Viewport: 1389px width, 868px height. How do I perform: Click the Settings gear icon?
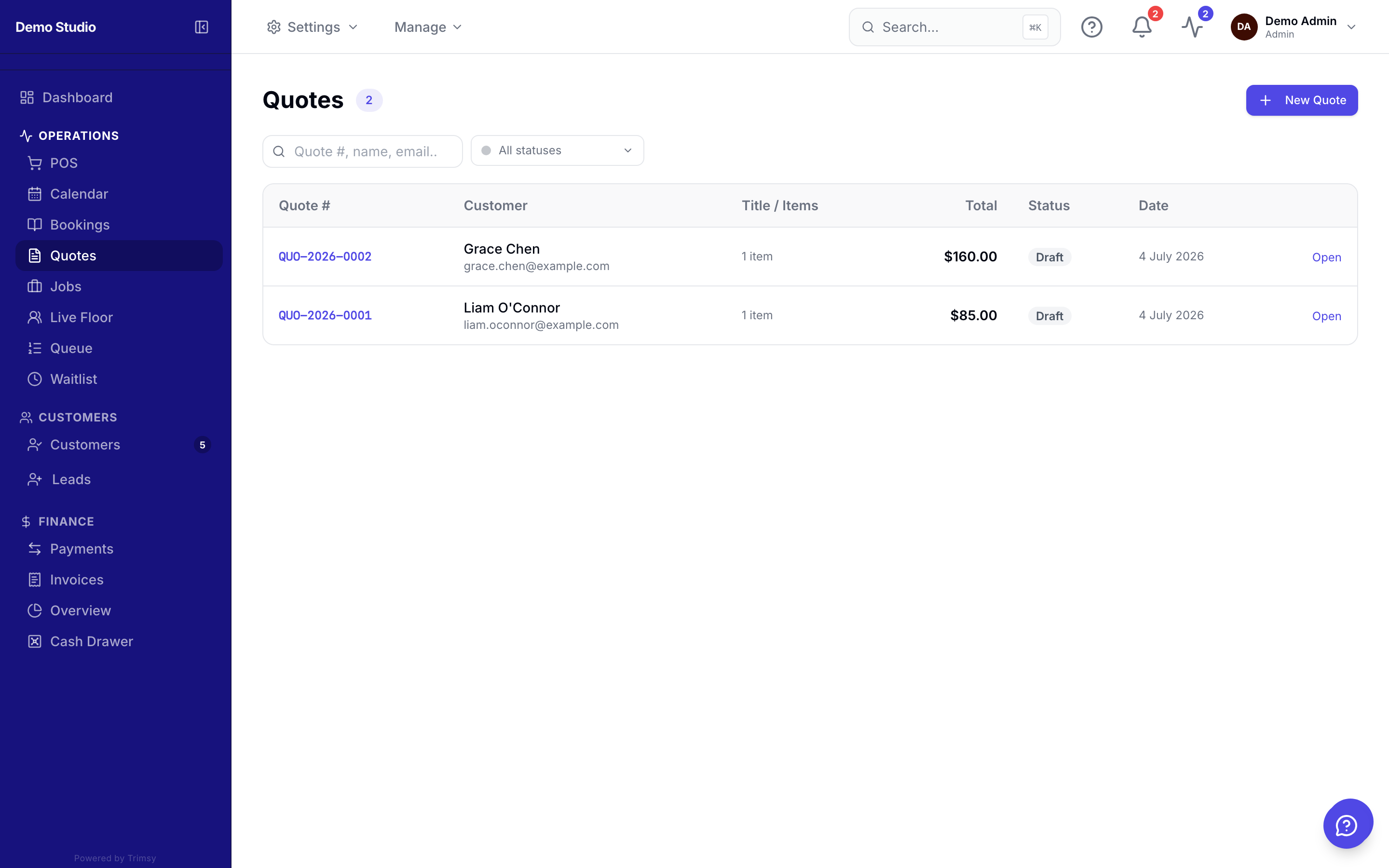(x=274, y=27)
